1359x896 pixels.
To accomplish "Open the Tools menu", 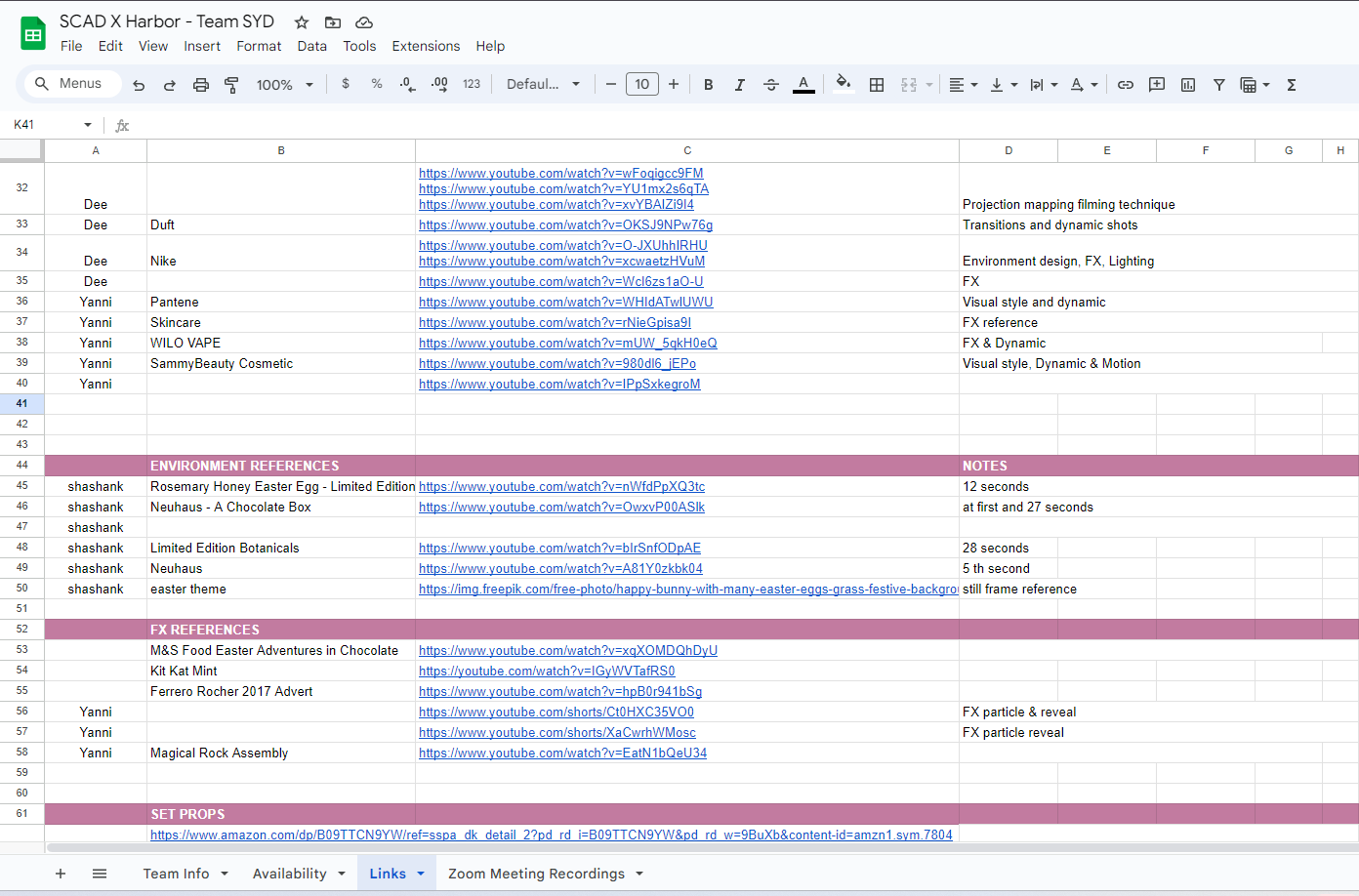I will 359,46.
